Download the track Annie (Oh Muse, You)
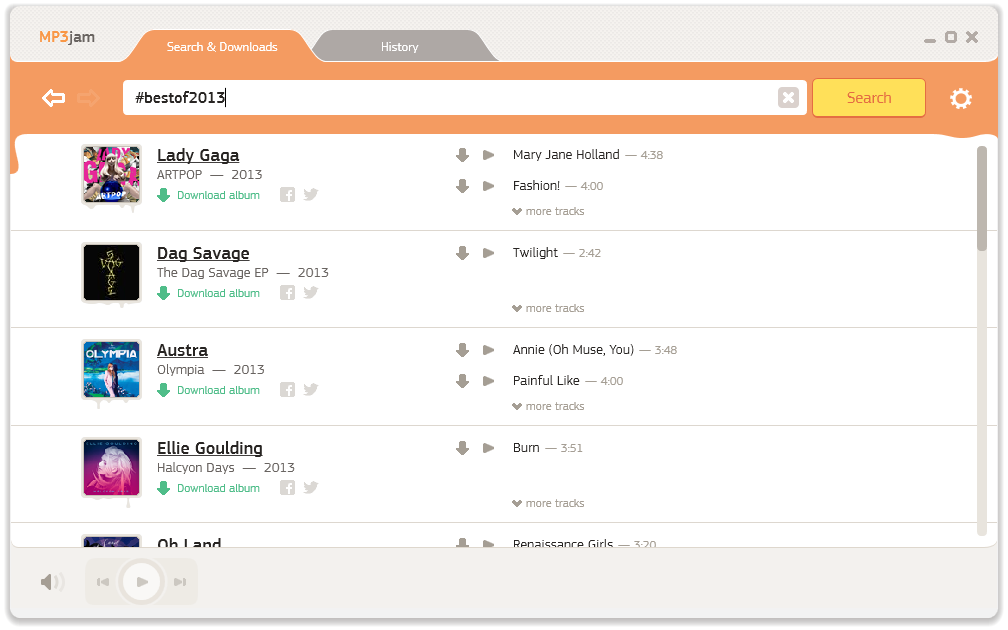Image resolution: width=1008 pixels, height=630 pixels. (x=462, y=350)
